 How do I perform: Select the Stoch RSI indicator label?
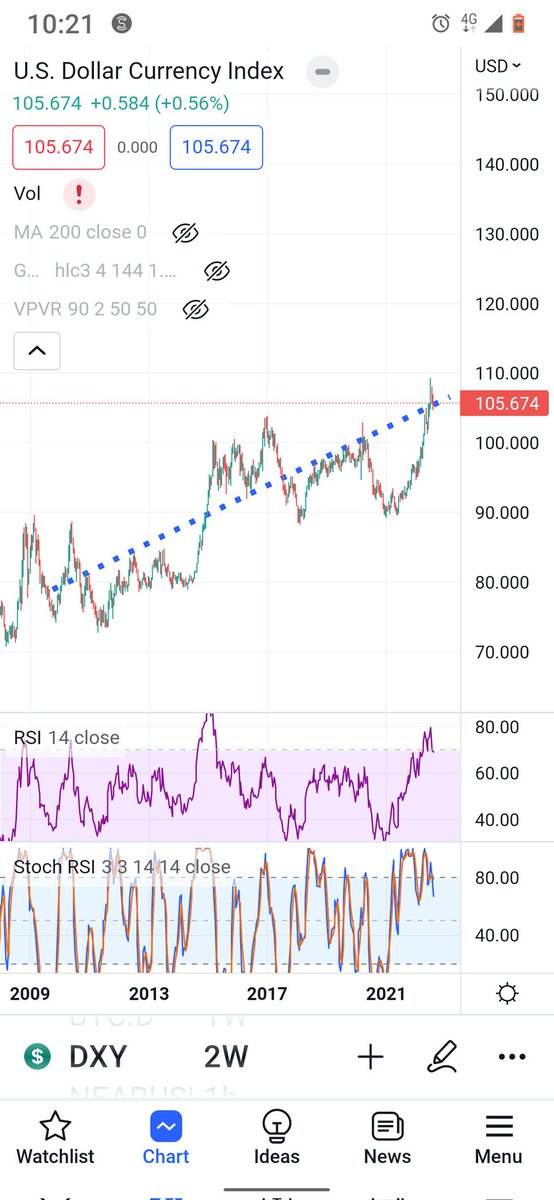click(122, 867)
